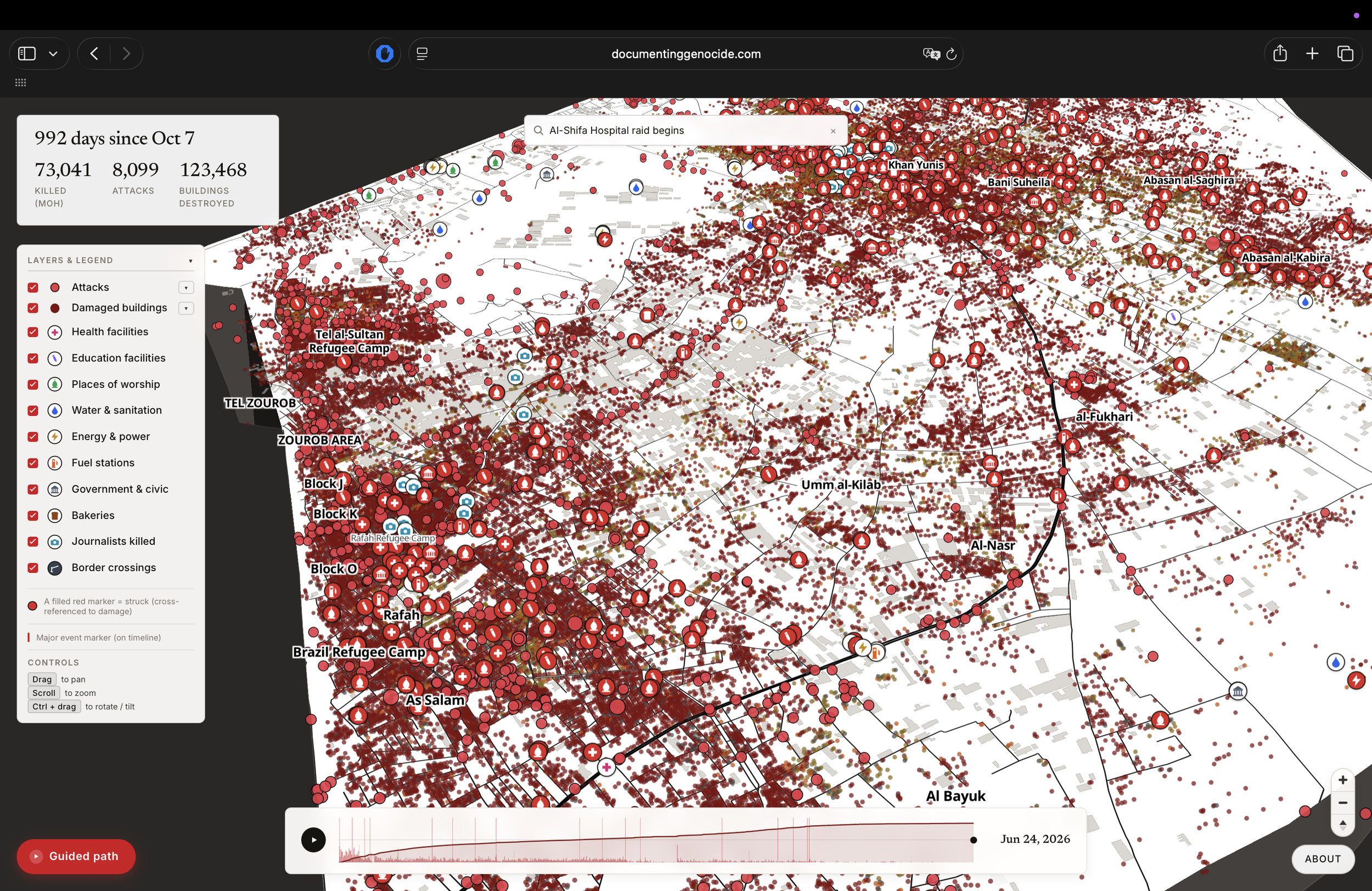Click the Brazil Refugee Camp label
Screen dimensions: 1372x891
(358, 652)
